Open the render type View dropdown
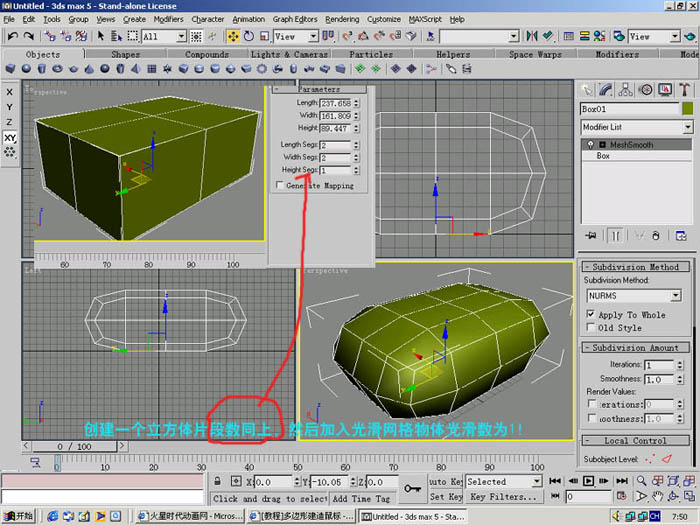The image size is (700, 525). (x=654, y=36)
